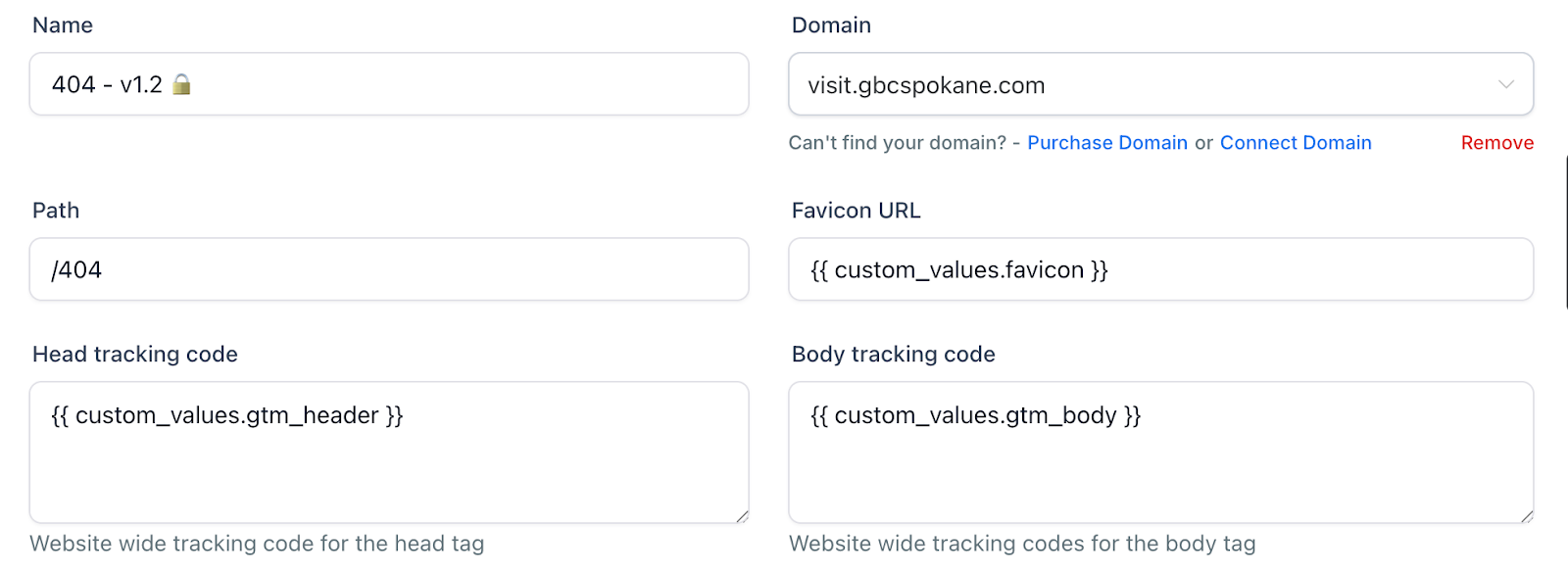Click the Body tracking code label
This screenshot has height=575, width=1568.
click(893, 355)
